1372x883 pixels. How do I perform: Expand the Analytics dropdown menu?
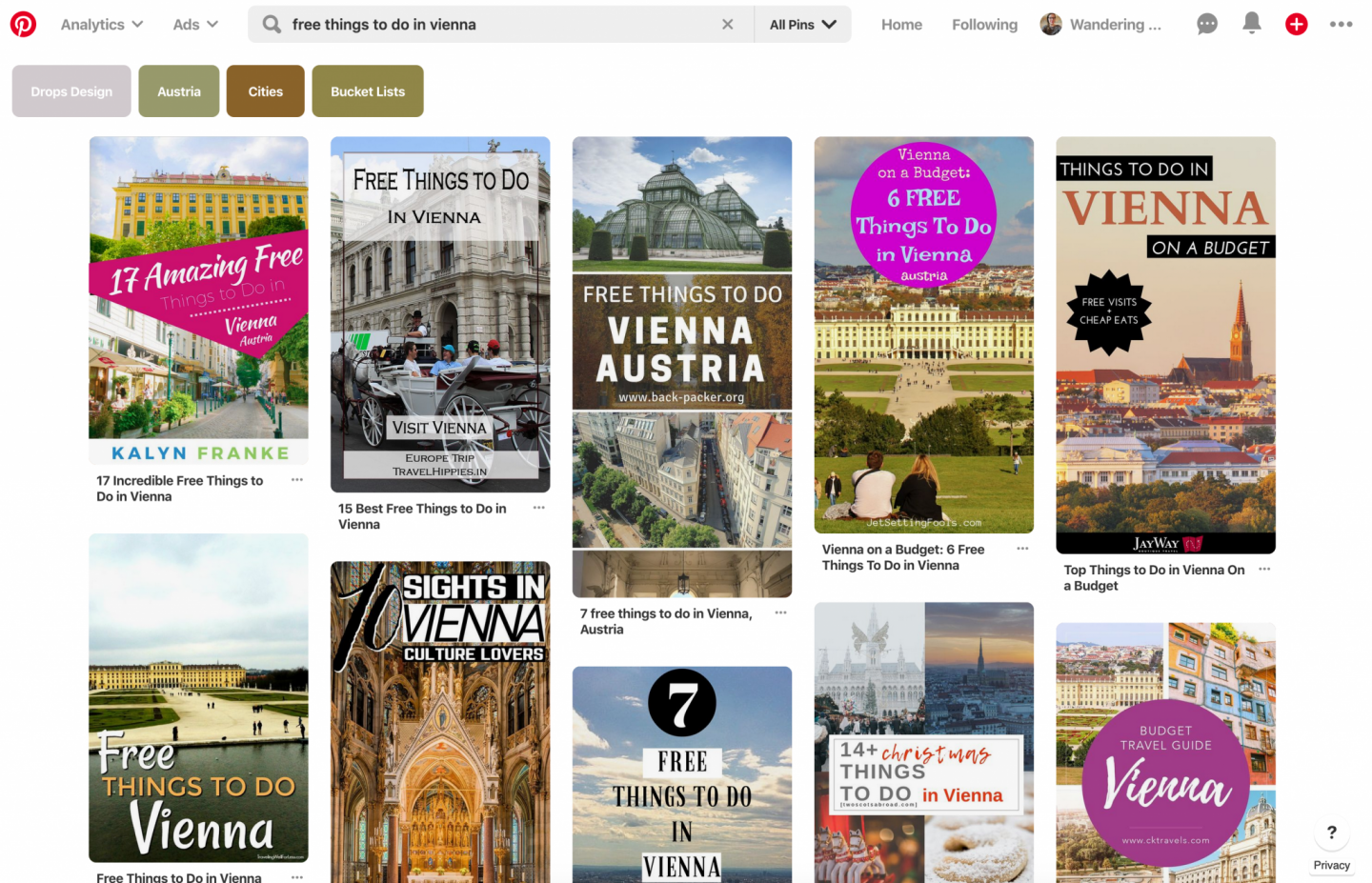[102, 25]
